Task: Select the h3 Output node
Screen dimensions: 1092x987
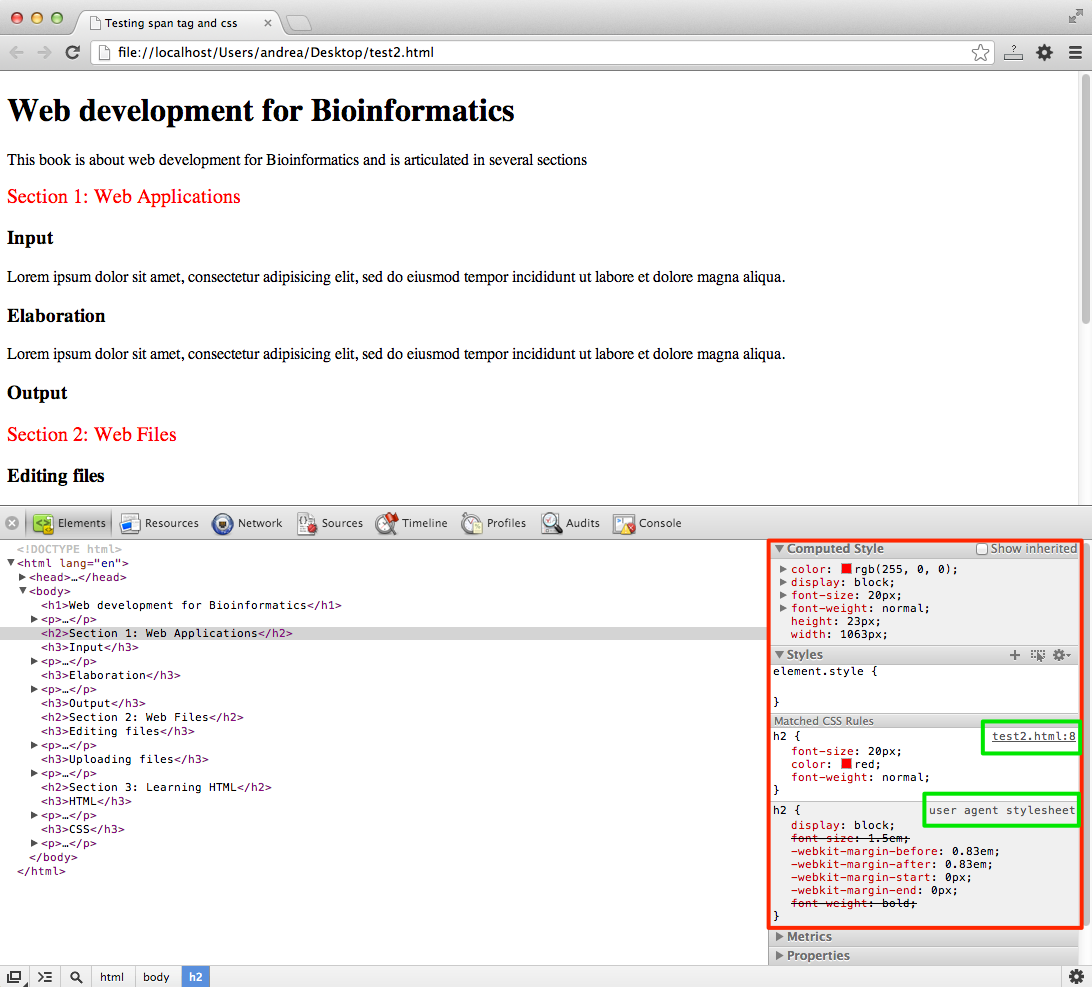Action: pos(93,704)
